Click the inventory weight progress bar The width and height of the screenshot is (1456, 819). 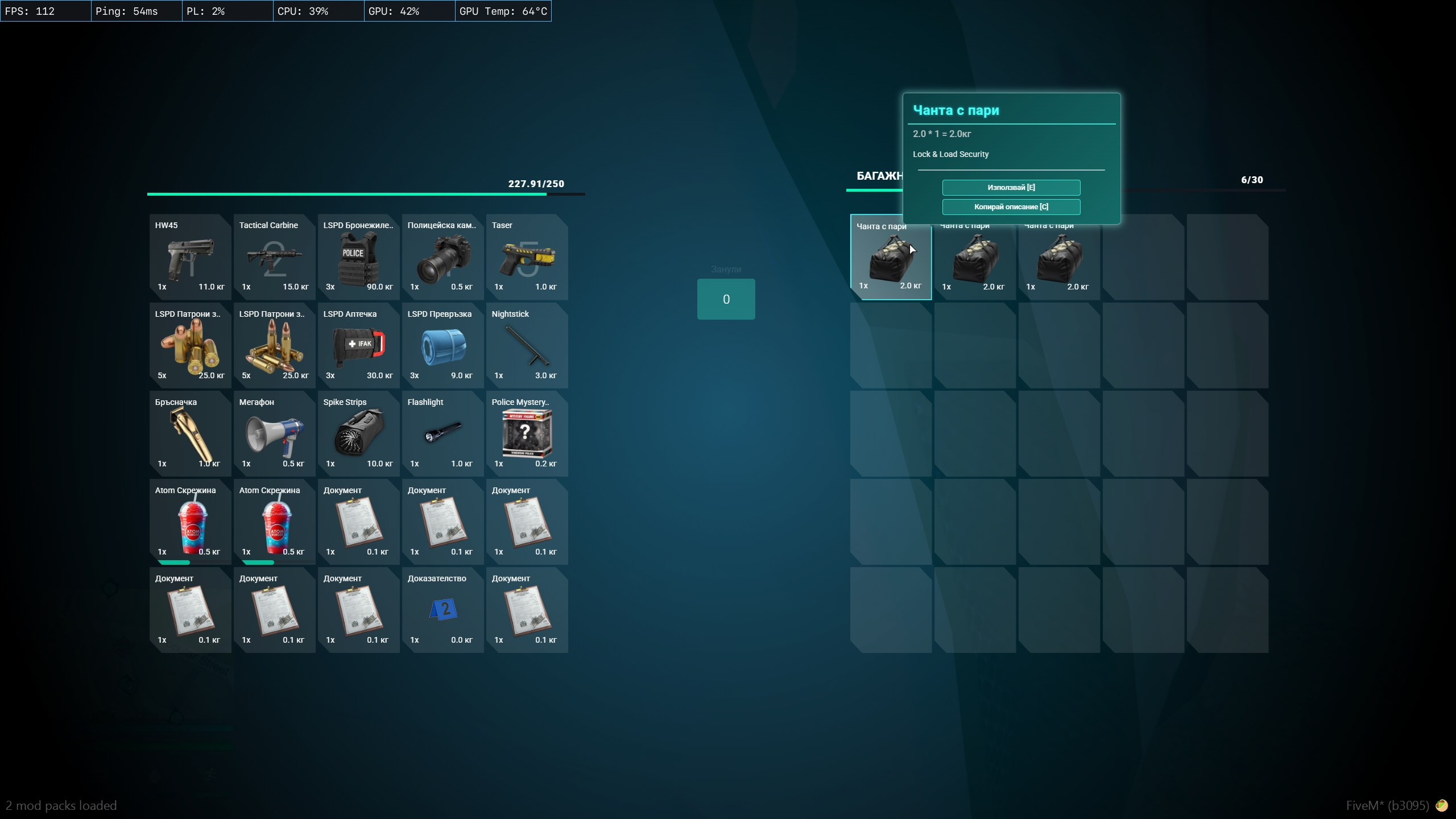(x=365, y=194)
